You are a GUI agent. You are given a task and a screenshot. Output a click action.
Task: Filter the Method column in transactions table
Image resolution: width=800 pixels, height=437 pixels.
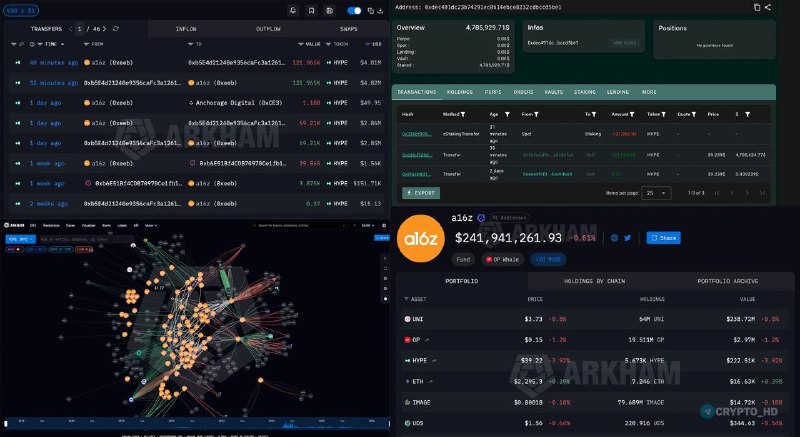(x=463, y=115)
